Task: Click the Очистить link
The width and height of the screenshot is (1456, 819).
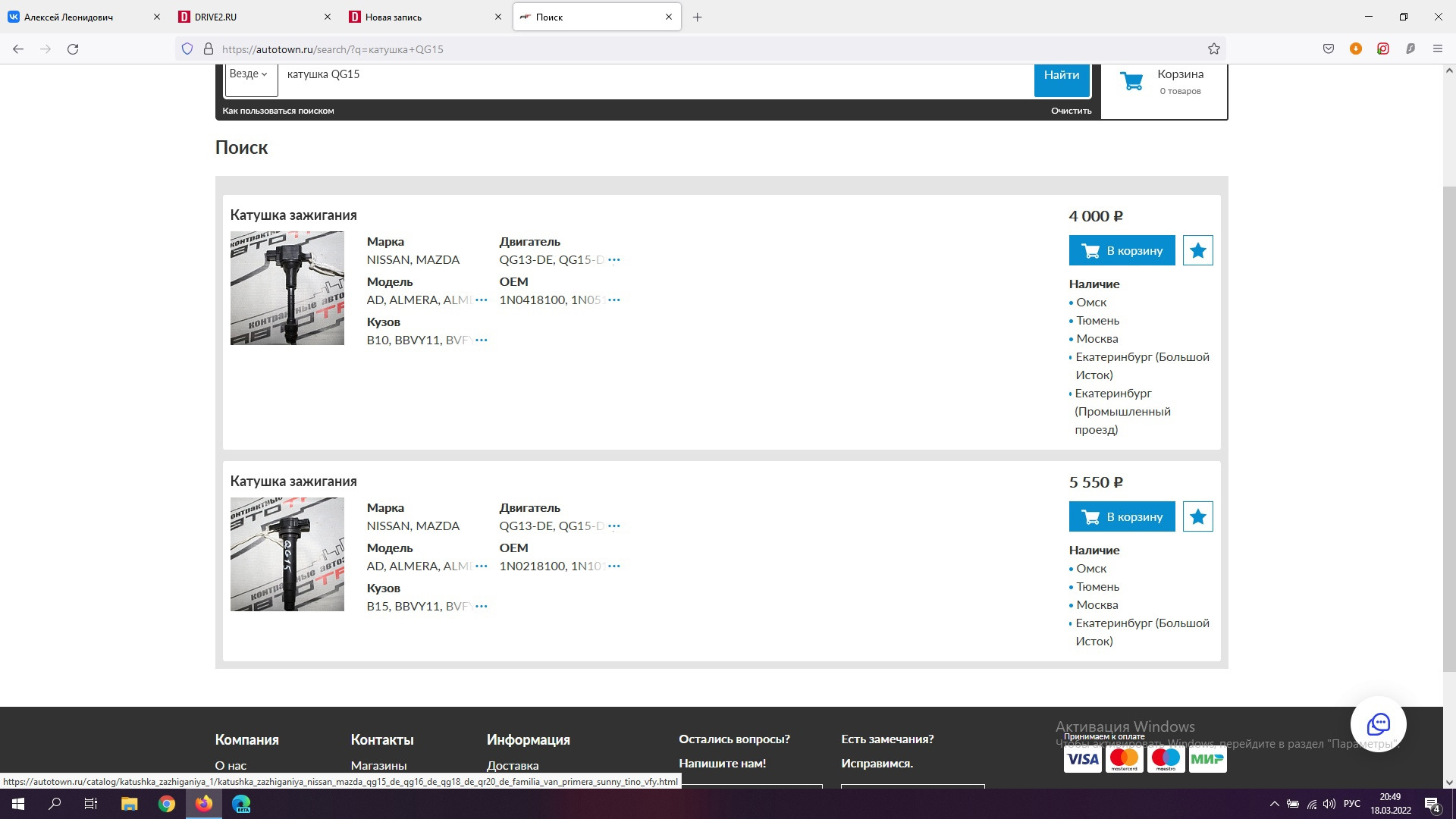Action: click(1071, 111)
